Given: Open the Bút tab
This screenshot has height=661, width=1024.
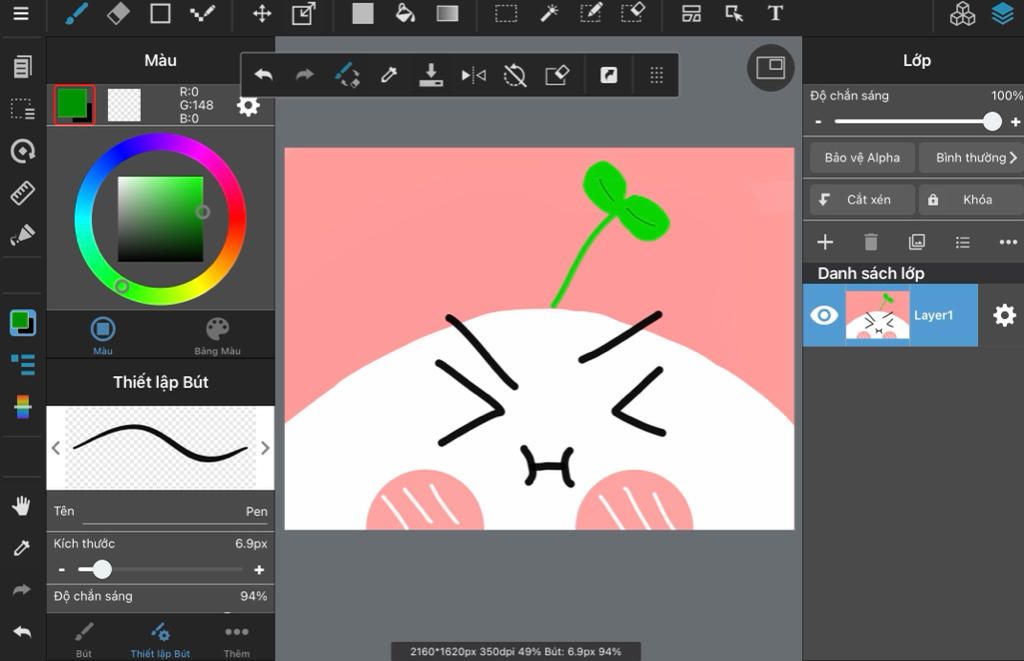Looking at the screenshot, I should pyautogui.click(x=84, y=639).
